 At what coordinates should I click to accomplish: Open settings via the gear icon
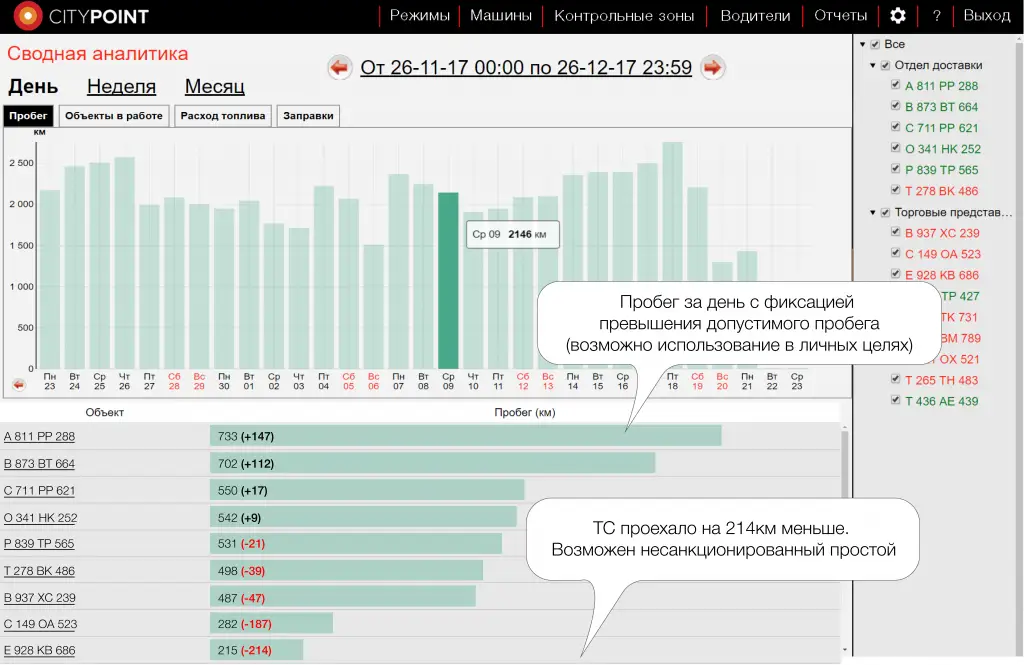(x=898, y=16)
